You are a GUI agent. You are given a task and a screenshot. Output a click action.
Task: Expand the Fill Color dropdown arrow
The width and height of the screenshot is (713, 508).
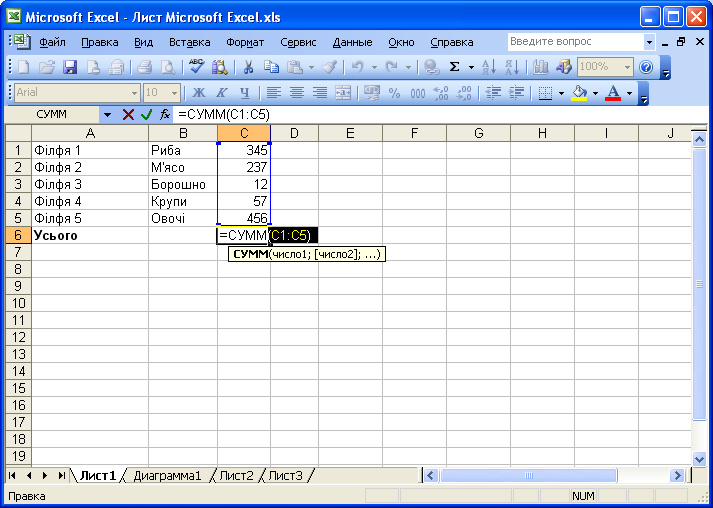[595, 94]
